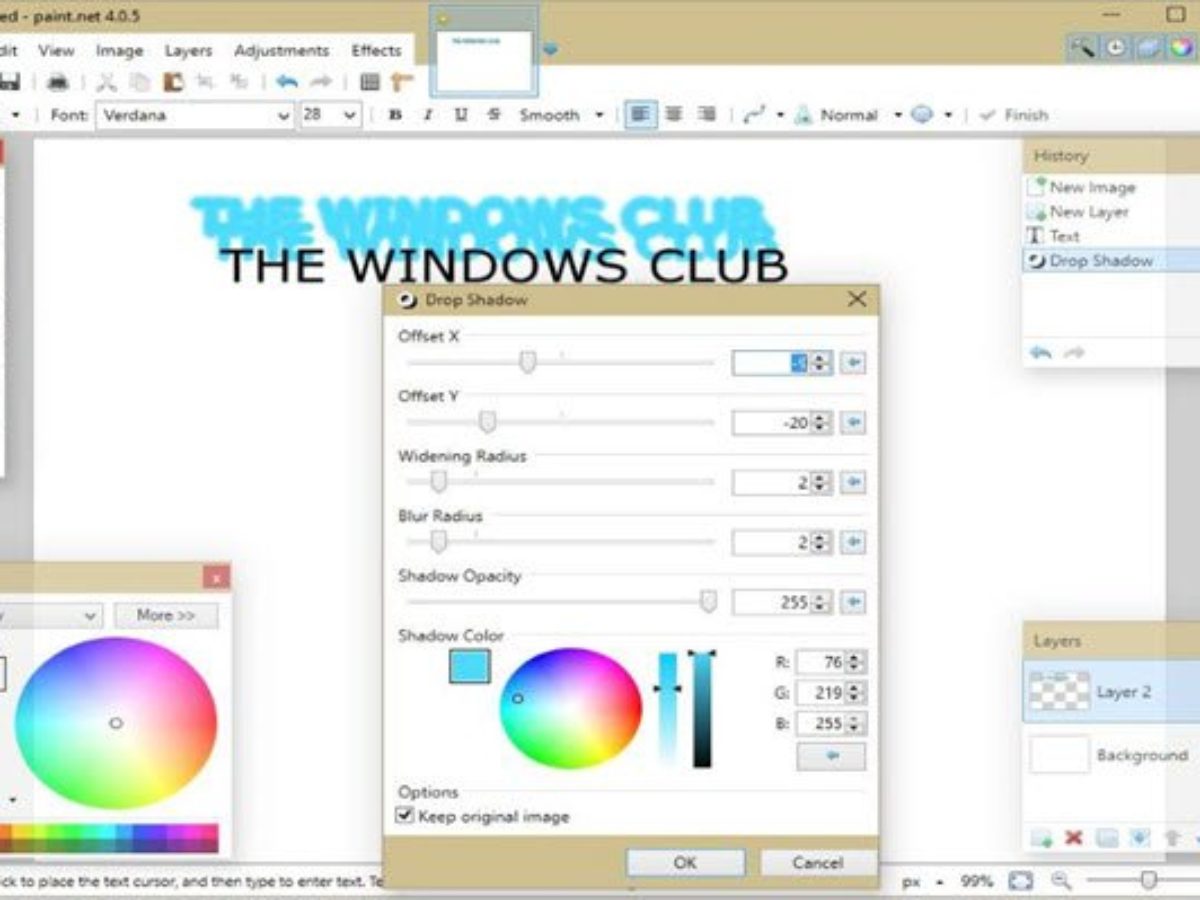Image resolution: width=1200 pixels, height=900 pixels.
Task: Select Text history entry
Action: [x=1064, y=236]
